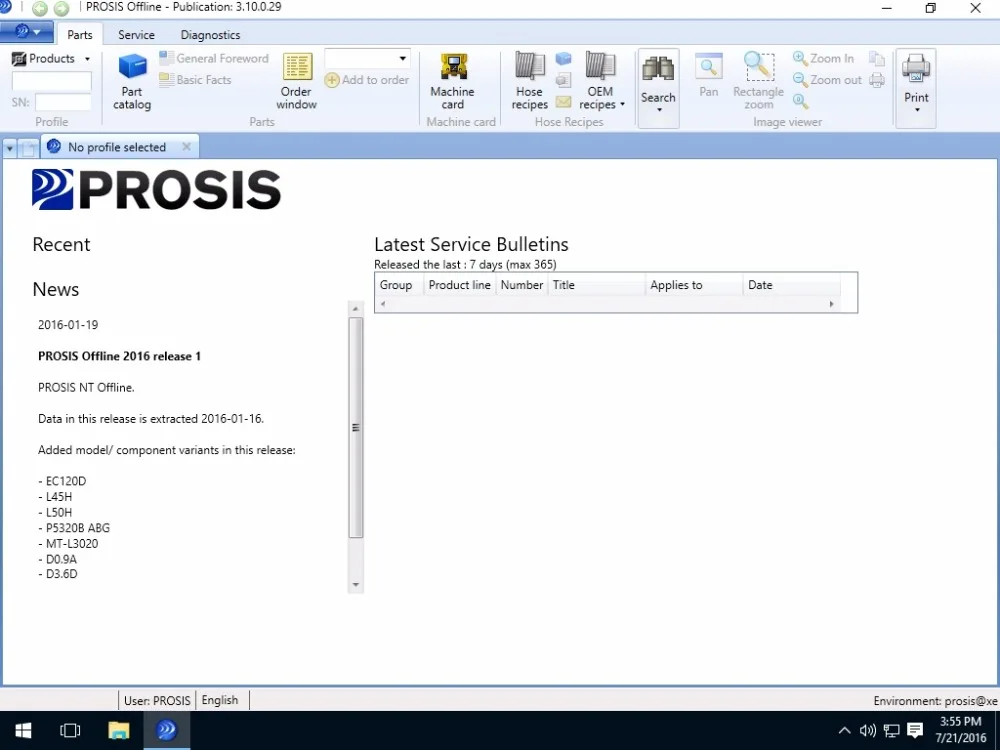Select the Rectangle zoom tool
1000x750 pixels.
758,82
